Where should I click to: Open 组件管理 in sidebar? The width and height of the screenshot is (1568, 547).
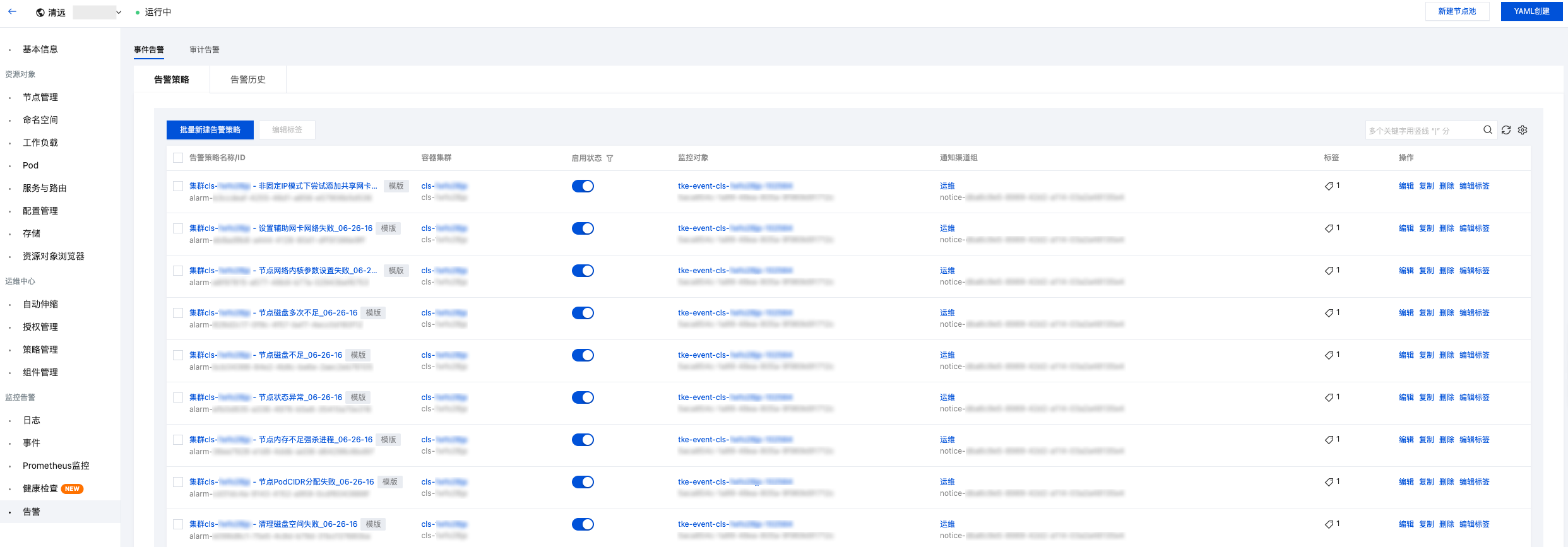click(40, 372)
